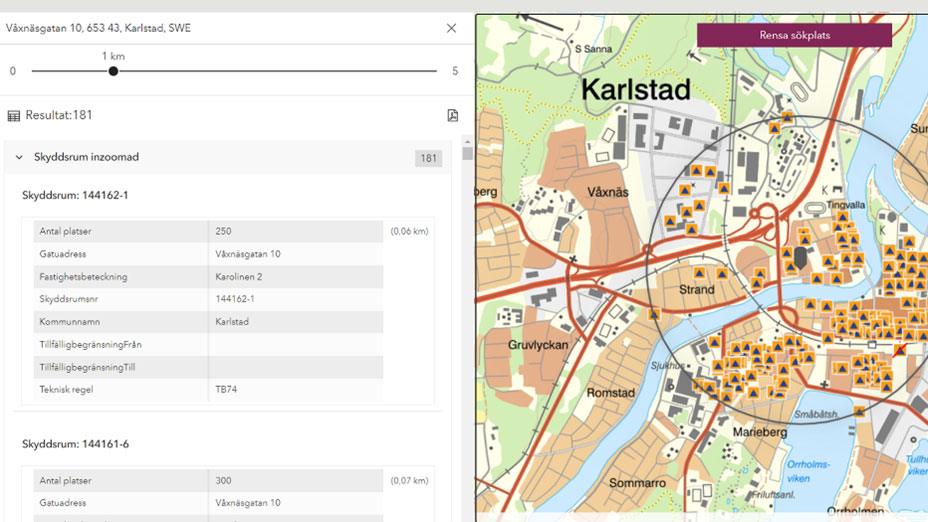
Task: Open result Skyddsrum: 144162-1
Action: tap(75, 195)
